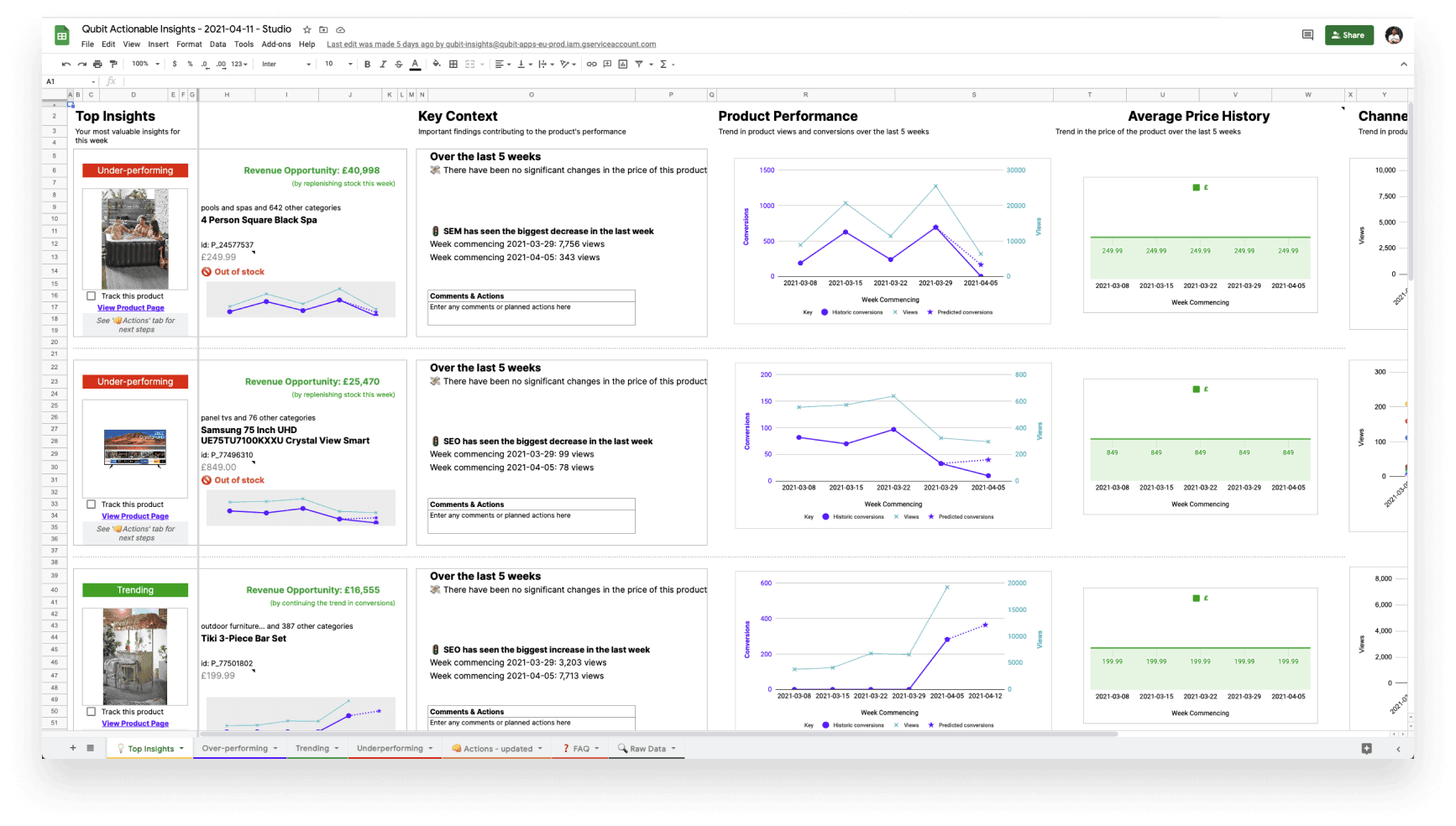Track the Tiki 3-Piece Bar Set product
This screenshot has height=826, width=1456.
point(91,712)
